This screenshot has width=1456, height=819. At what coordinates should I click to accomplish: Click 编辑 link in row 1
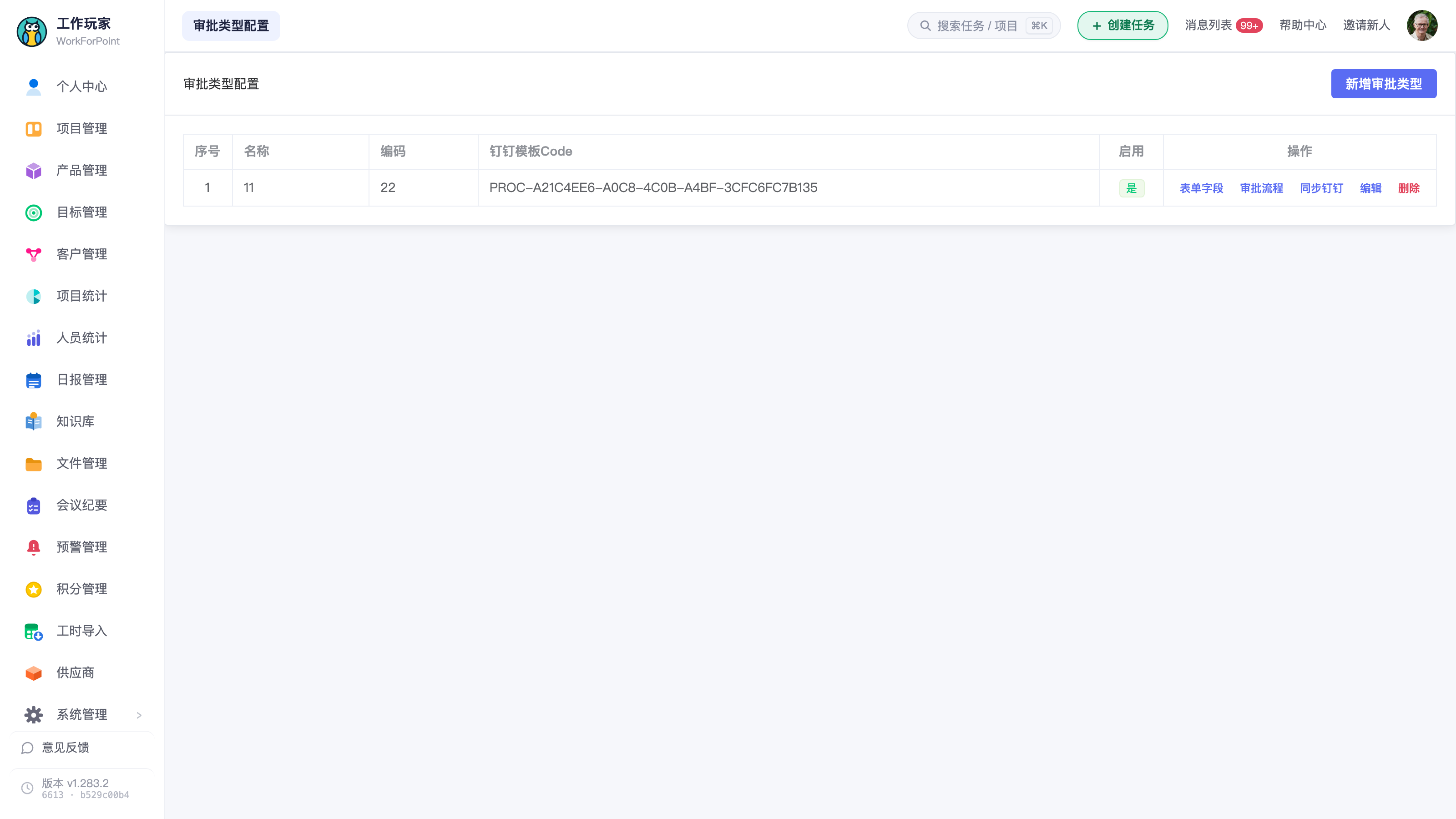pos(1370,188)
